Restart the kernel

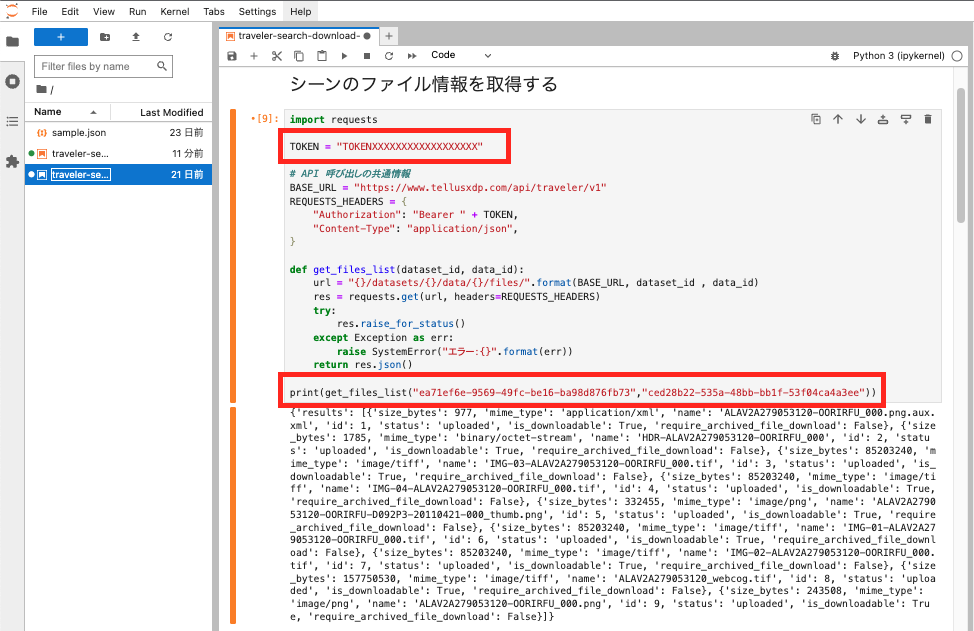(389, 56)
